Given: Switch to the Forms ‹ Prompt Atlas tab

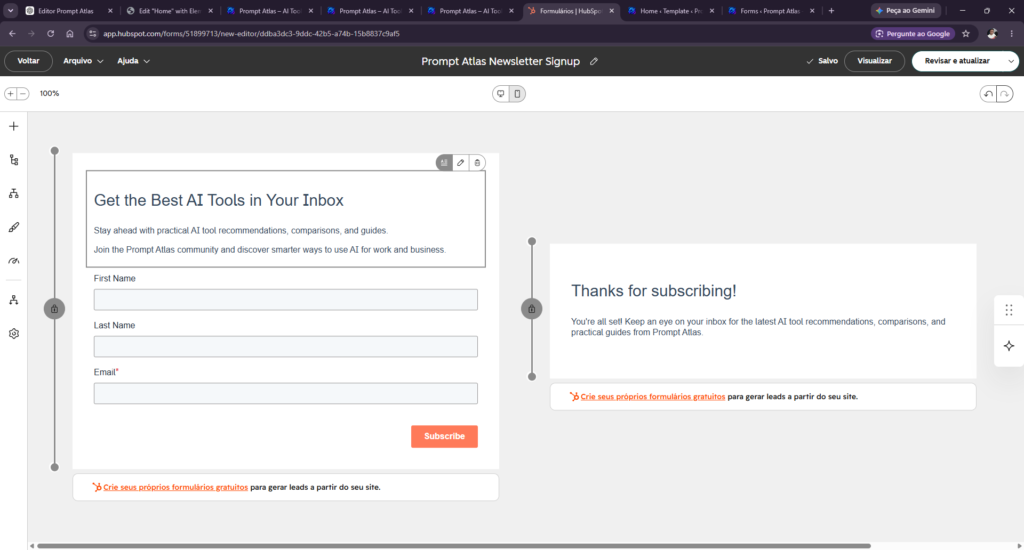Looking at the screenshot, I should point(769,10).
